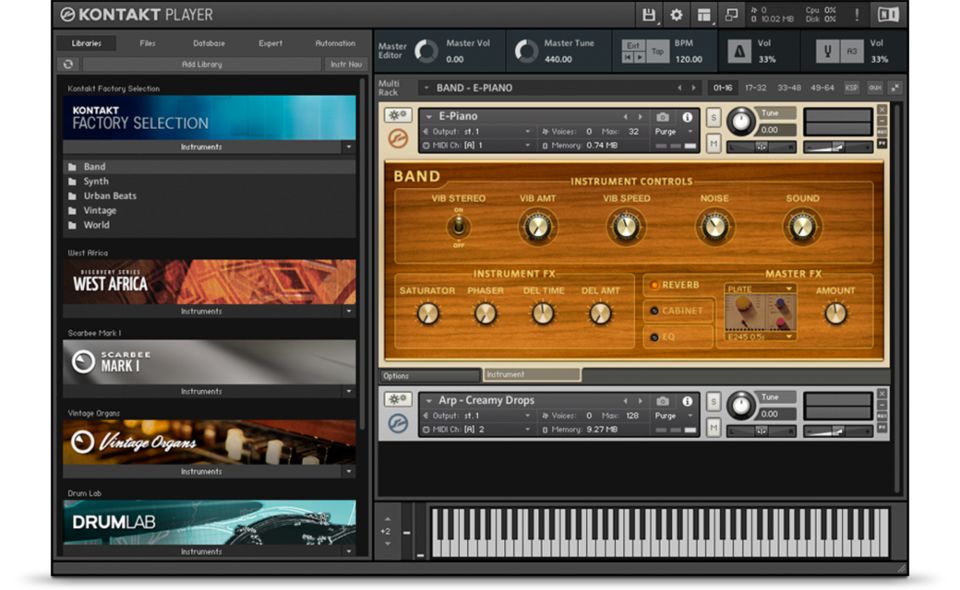The image size is (960, 590).
Task: Switch to the Files tab
Action: click(147, 43)
